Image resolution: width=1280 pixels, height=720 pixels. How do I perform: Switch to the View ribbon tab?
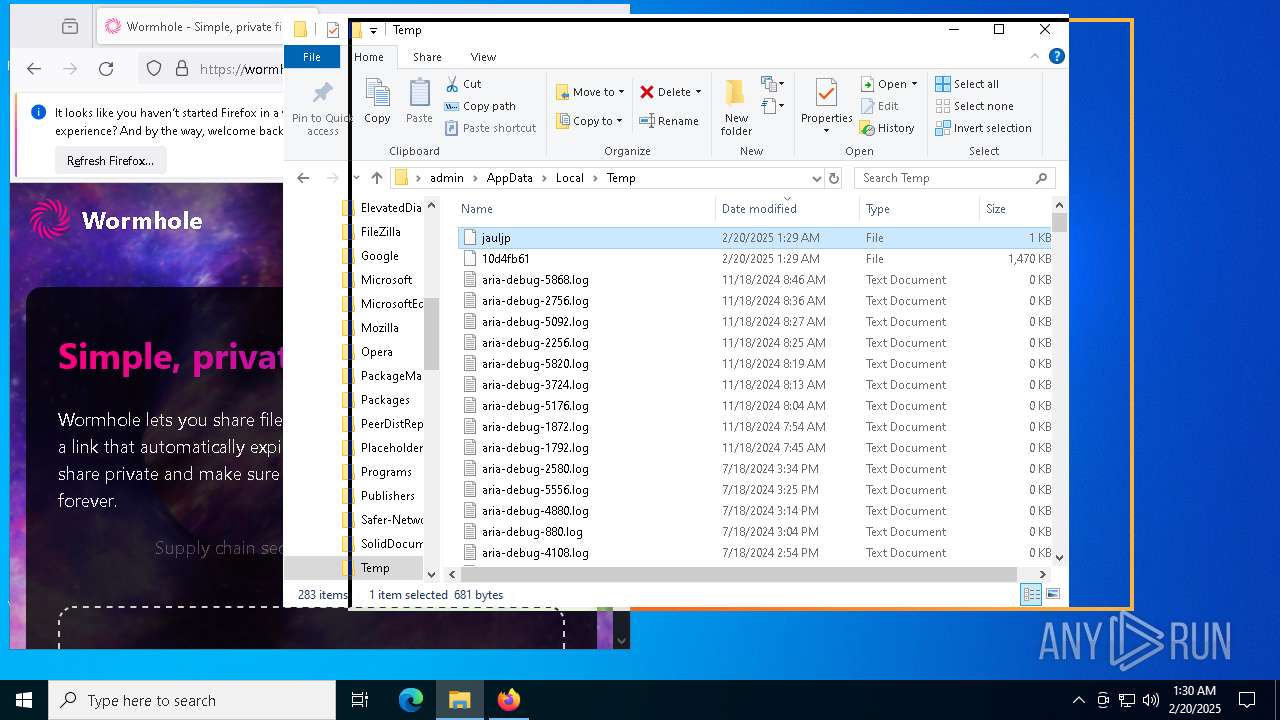point(483,57)
